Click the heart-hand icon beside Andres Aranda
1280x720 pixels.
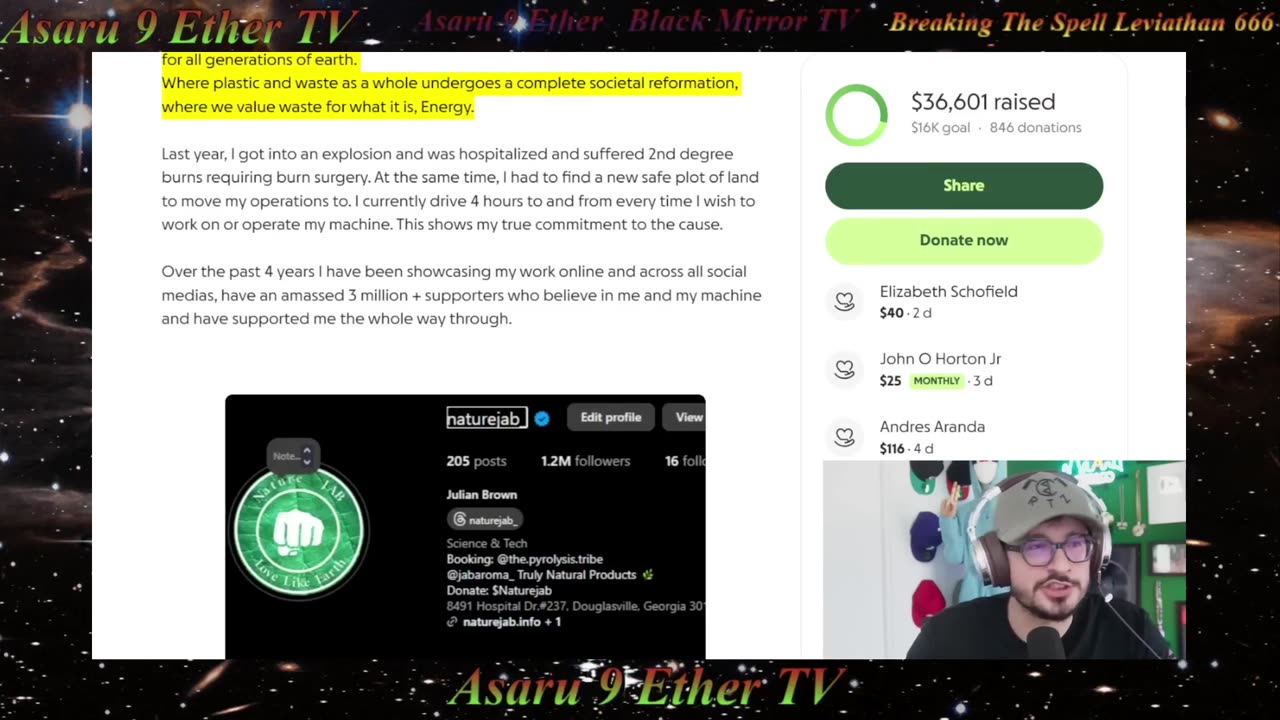845,437
